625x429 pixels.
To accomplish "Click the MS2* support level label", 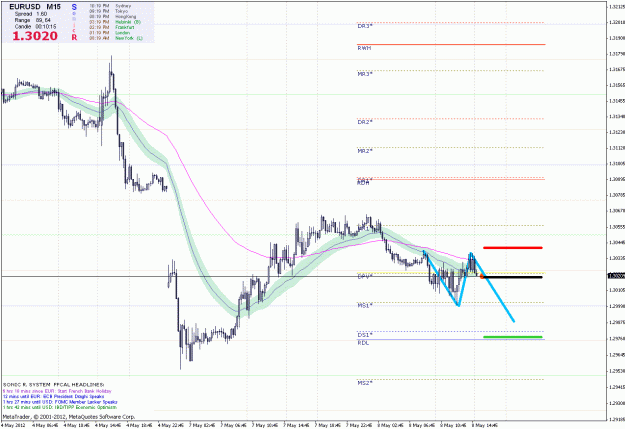I will click(365, 383).
